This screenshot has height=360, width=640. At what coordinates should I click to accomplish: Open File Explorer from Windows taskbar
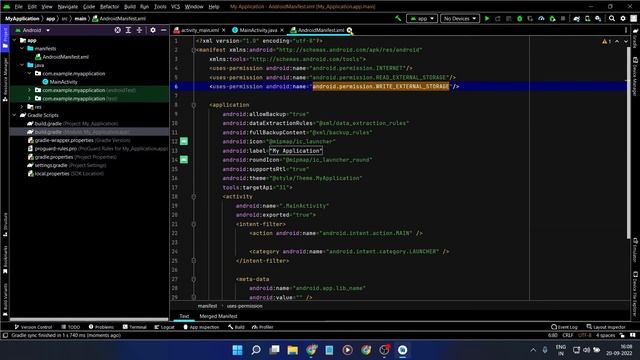tap(293, 350)
